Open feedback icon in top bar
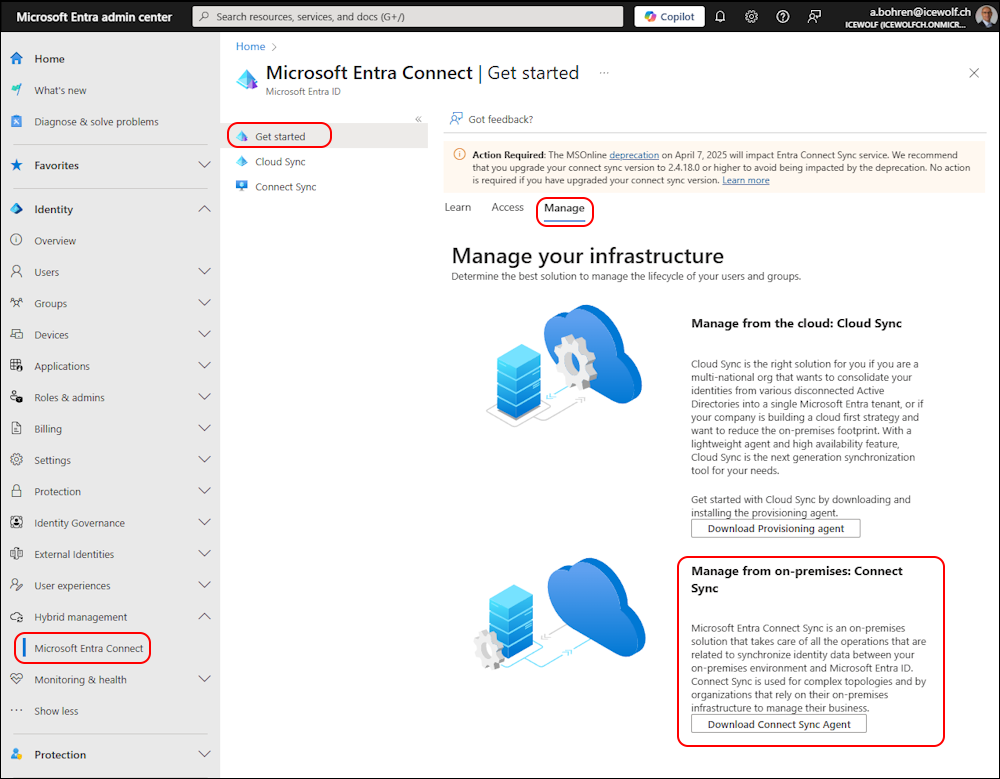Image resolution: width=1000 pixels, height=779 pixels. [x=814, y=17]
